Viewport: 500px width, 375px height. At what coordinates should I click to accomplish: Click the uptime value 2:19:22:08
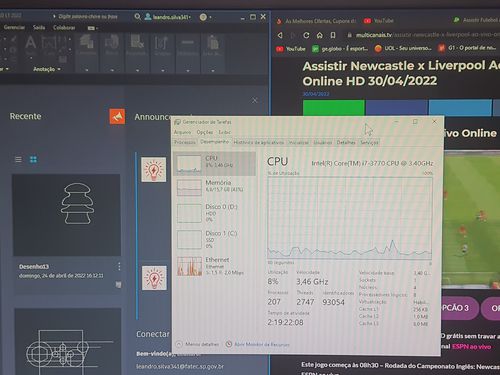285,322
